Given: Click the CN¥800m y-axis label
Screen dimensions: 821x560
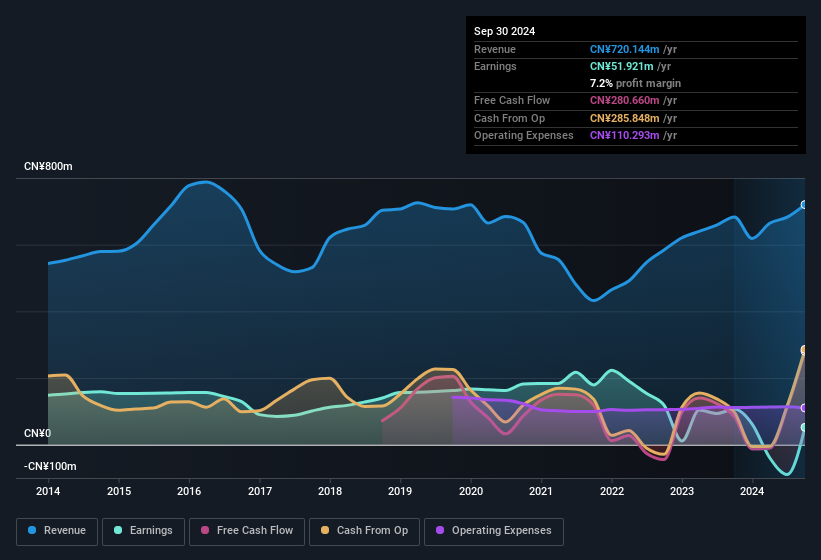Looking at the screenshot, I should (48, 166).
